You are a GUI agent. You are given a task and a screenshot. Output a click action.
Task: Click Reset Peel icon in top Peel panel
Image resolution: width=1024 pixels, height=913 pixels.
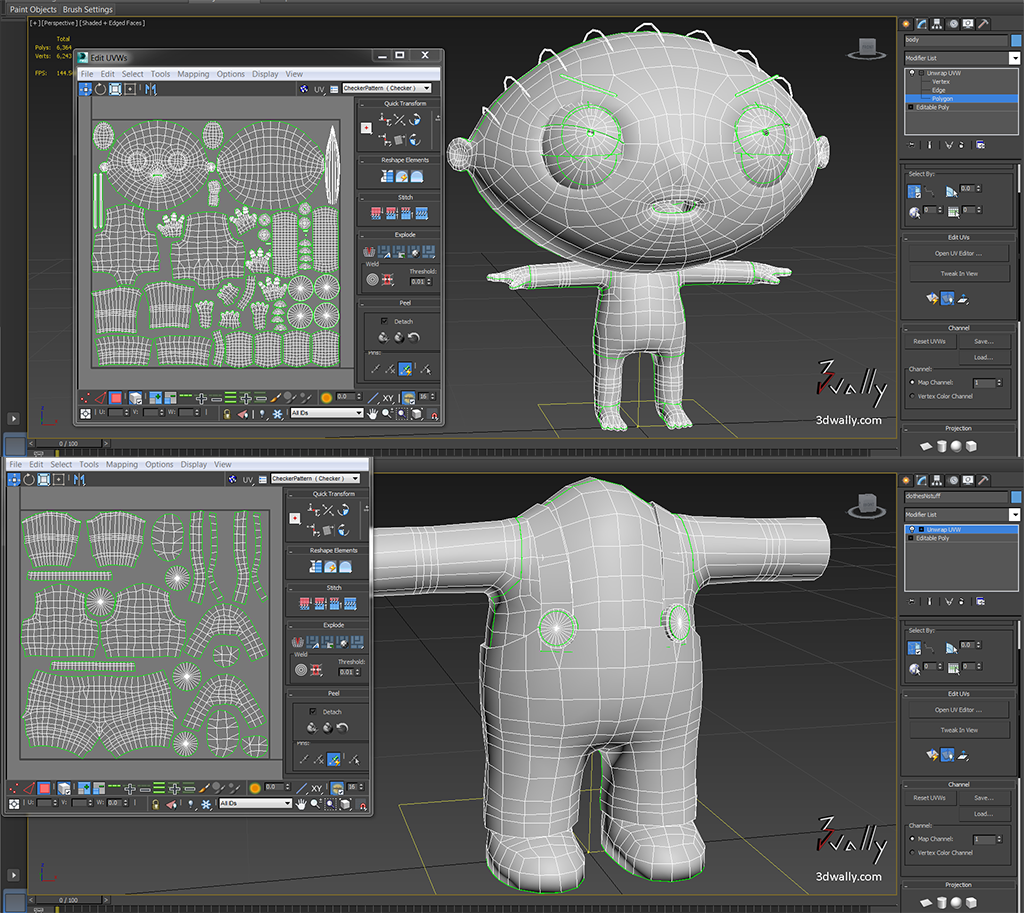[414, 338]
